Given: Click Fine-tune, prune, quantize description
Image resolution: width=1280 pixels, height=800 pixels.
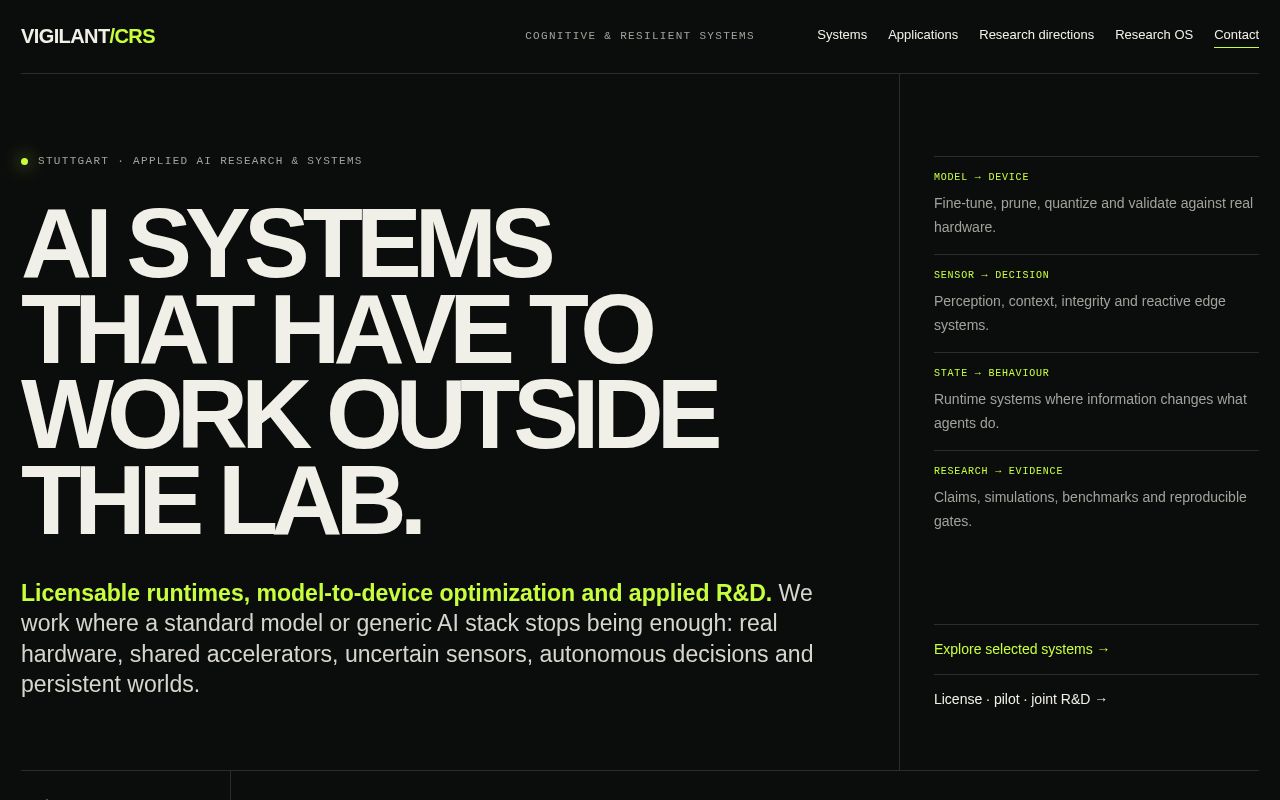Looking at the screenshot, I should coord(1093,215).
